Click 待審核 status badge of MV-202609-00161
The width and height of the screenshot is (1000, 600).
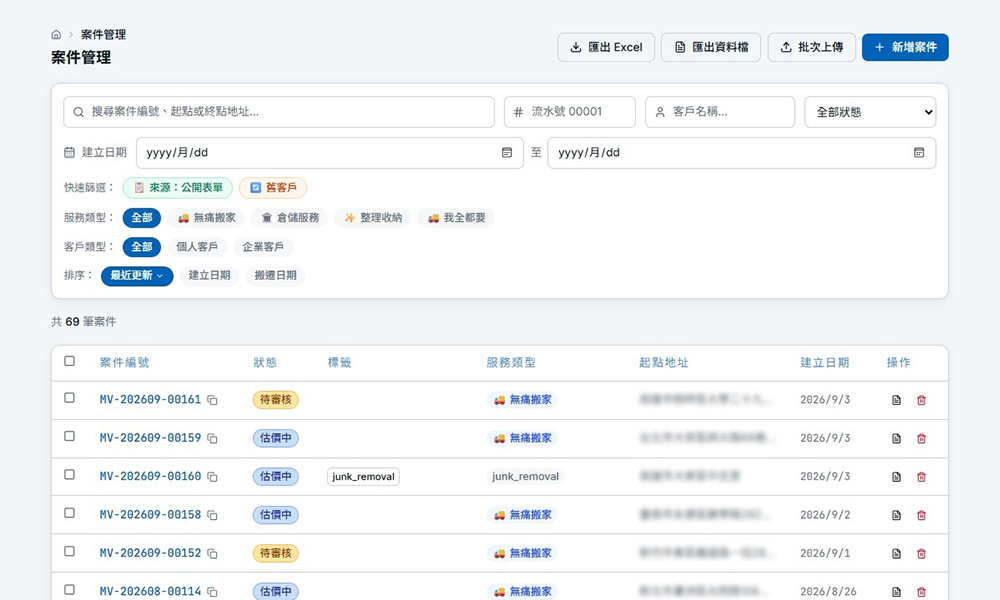pyautogui.click(x=276, y=400)
